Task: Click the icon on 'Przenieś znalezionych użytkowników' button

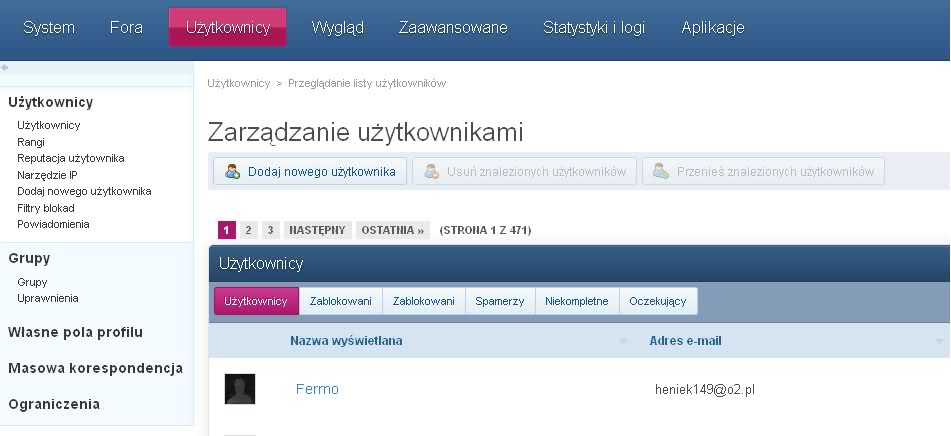Action: 660,172
